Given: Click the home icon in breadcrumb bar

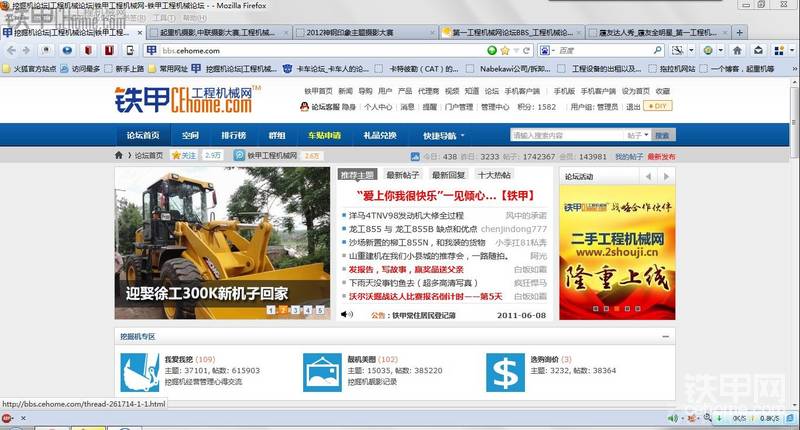Looking at the screenshot, I should click(119, 155).
